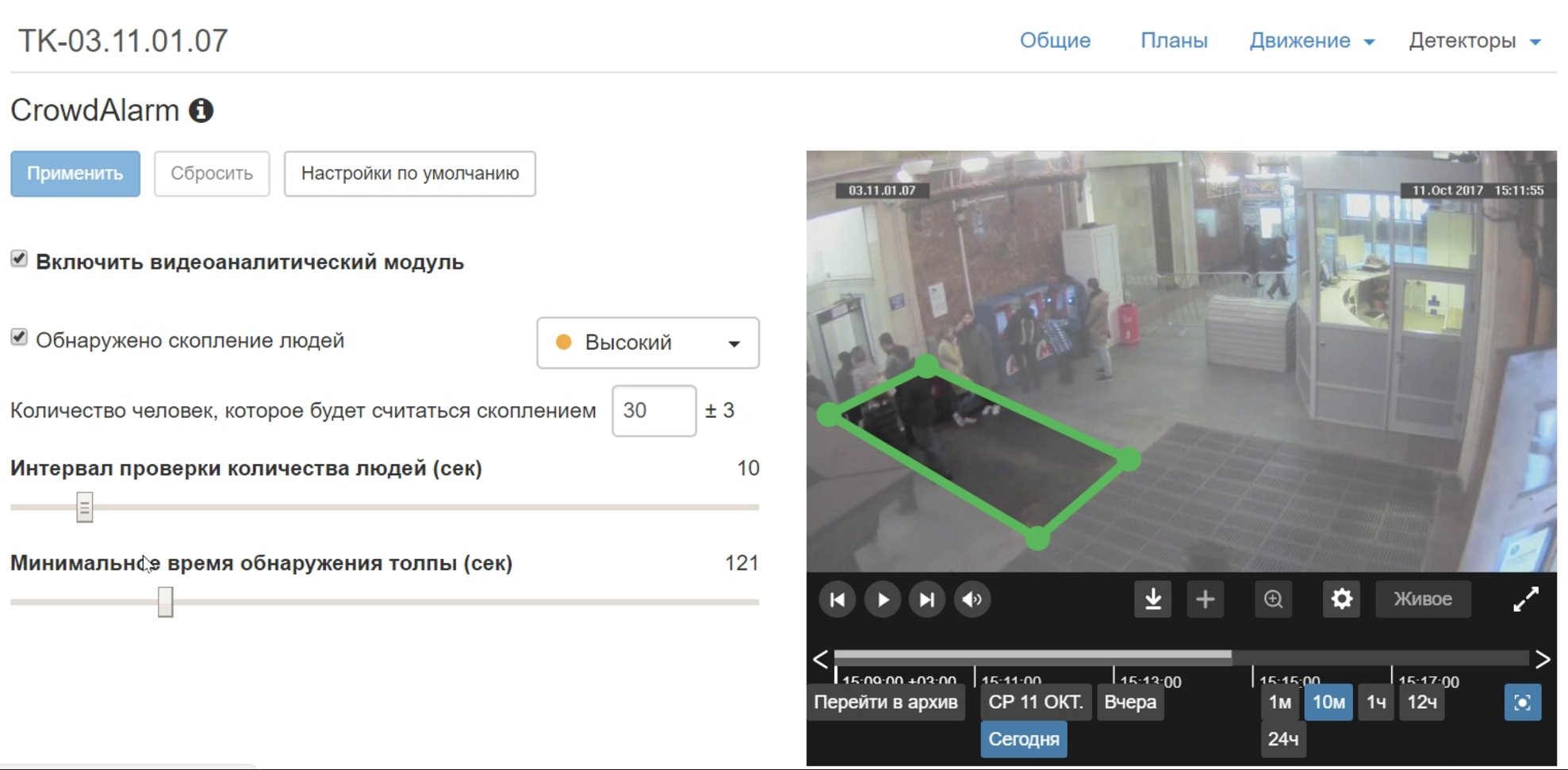Activate the zoom magnifier icon
Screen dimensions: 1568x770
pos(1273,600)
